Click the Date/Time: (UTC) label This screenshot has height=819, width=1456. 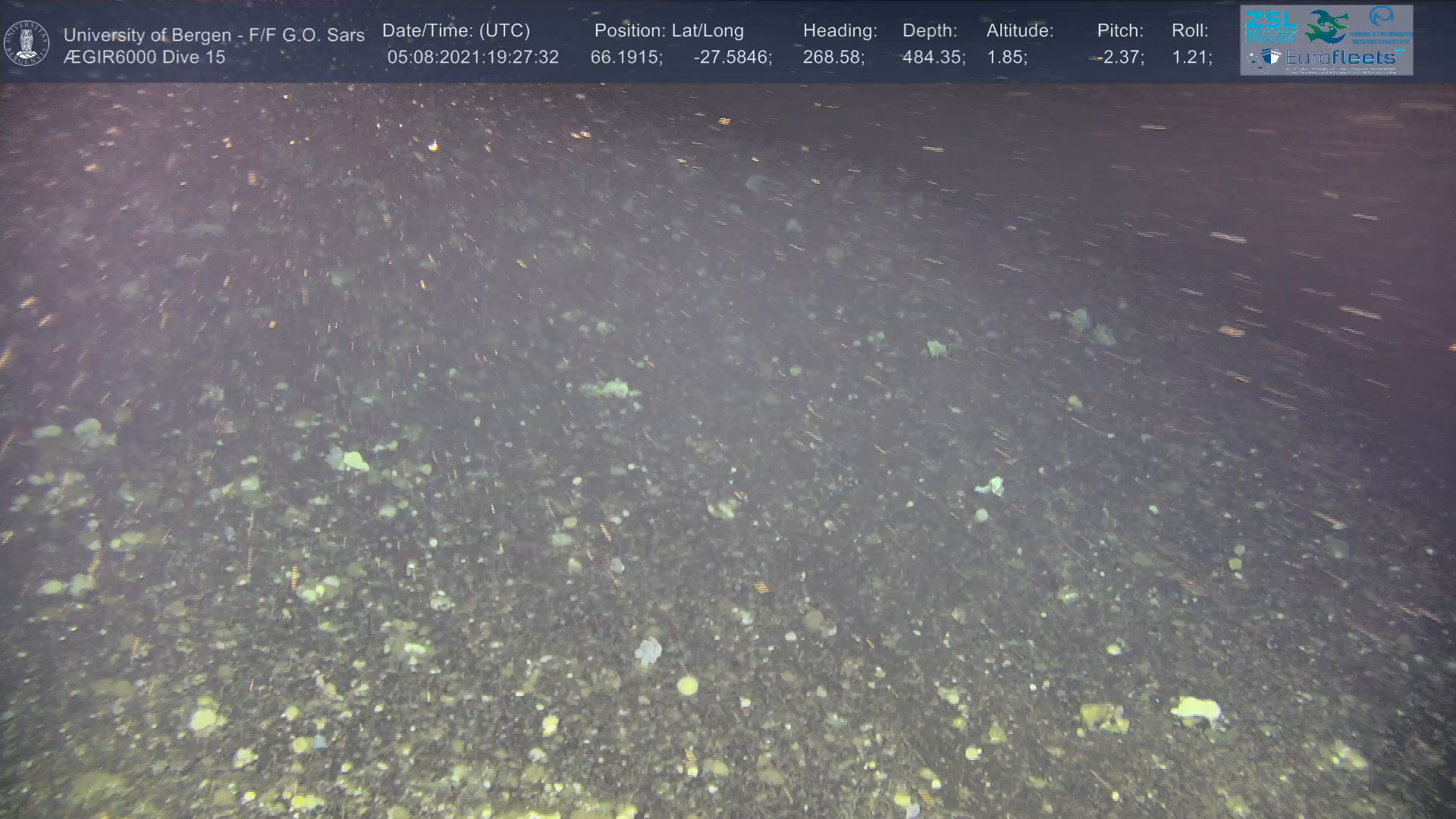click(456, 31)
